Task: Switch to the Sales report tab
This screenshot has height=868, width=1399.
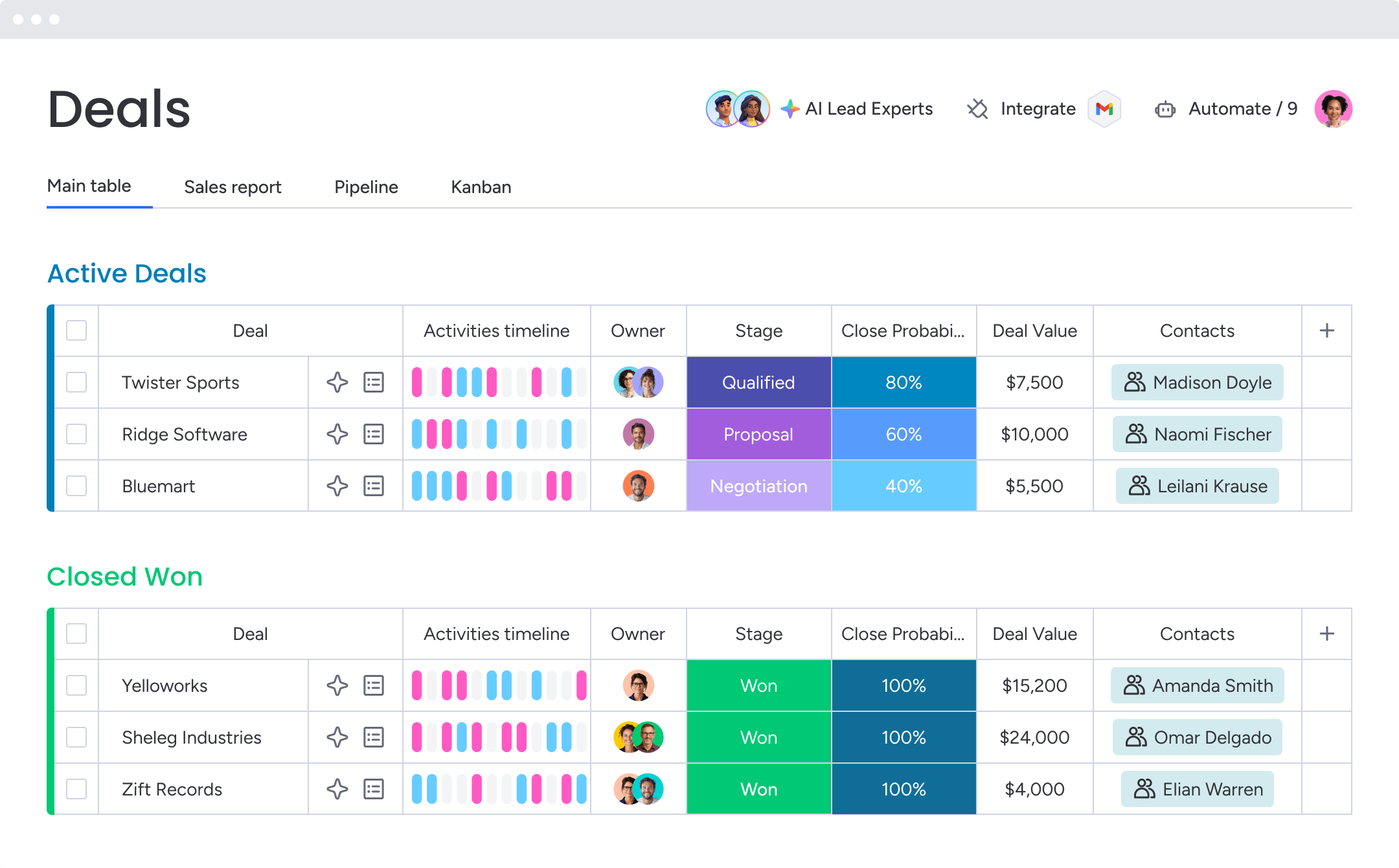Action: (233, 187)
